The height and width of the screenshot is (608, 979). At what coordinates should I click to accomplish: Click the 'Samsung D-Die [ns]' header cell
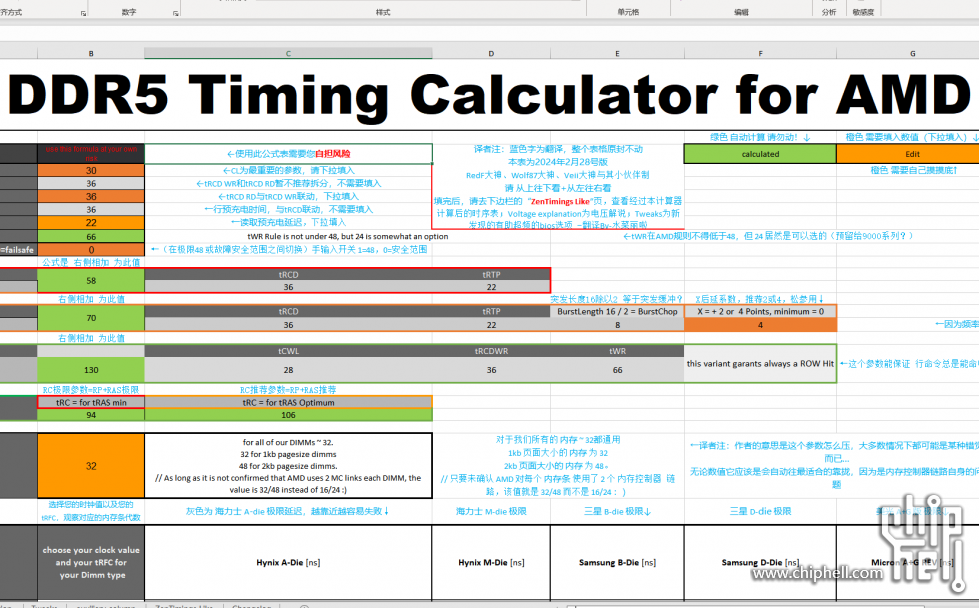(760, 562)
